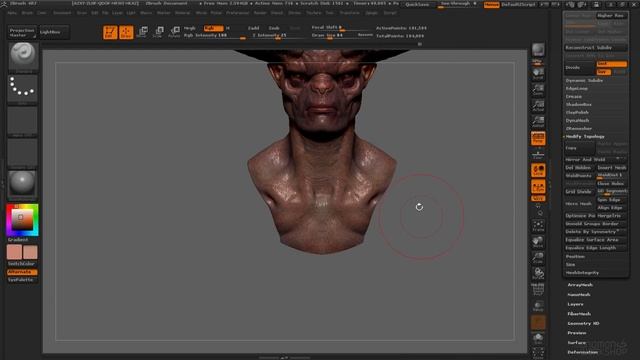Click the Actual size icon on right shelf
The width and height of the screenshot is (640, 360).
[x=538, y=107]
